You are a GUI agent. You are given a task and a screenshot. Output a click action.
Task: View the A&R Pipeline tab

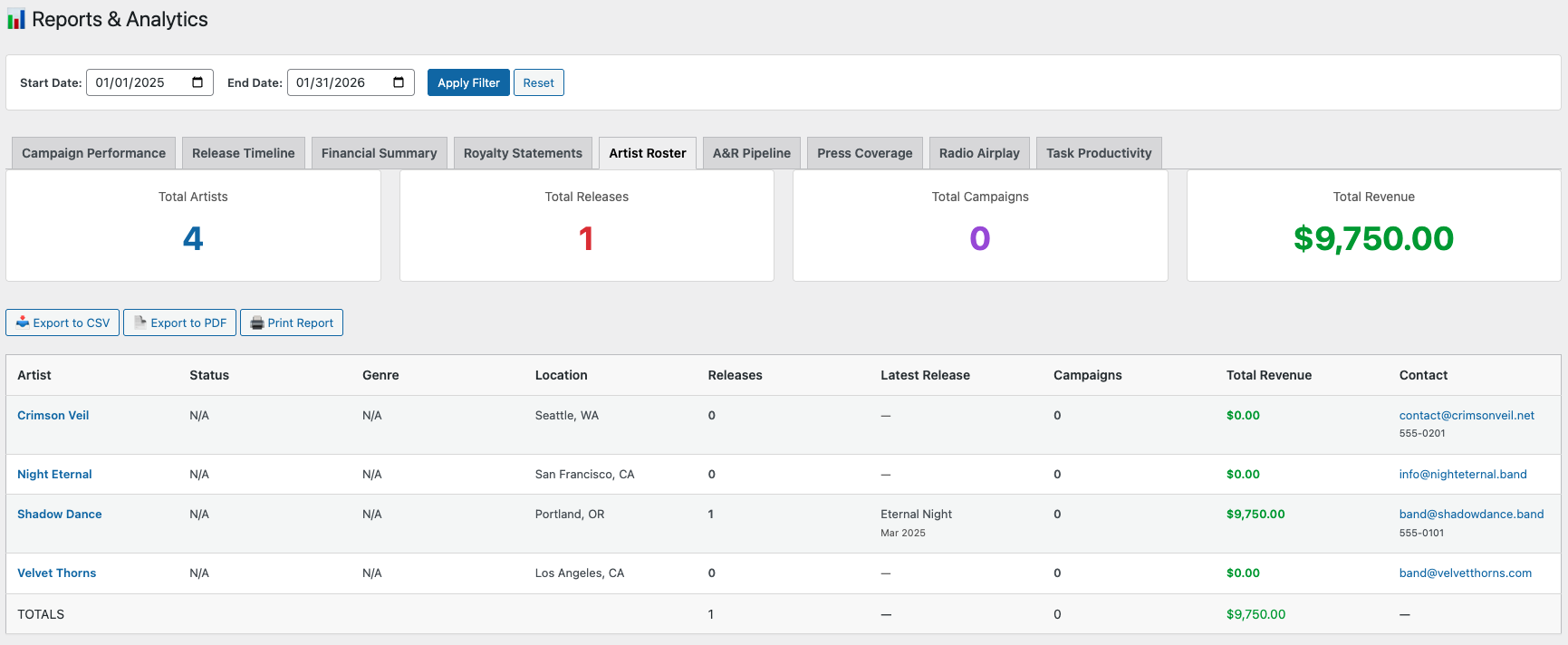[x=751, y=153]
